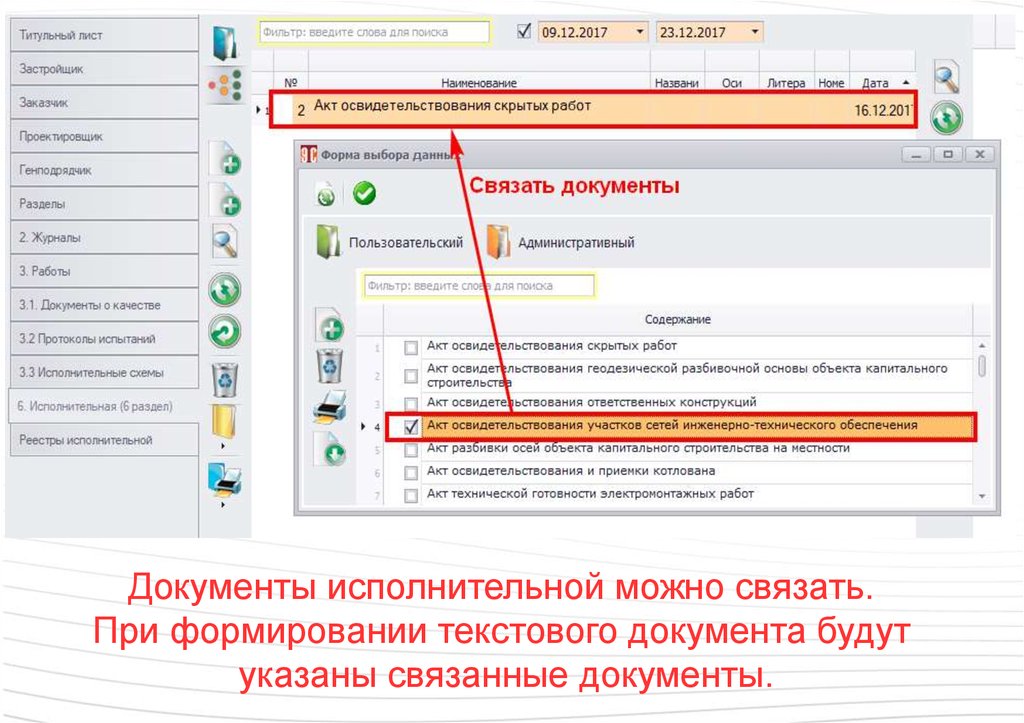Click the lower add-document plus icon in the vertical toolbar

pyautogui.click(x=225, y=199)
